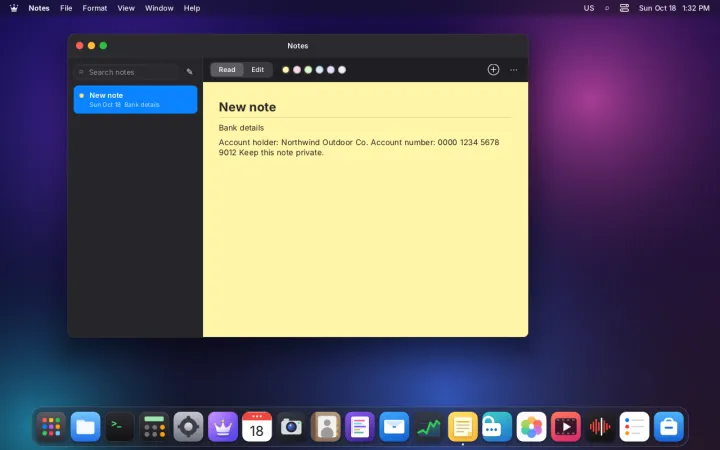Open Voice Memos waveform icon in dock
The width and height of the screenshot is (720, 450).
600,427
